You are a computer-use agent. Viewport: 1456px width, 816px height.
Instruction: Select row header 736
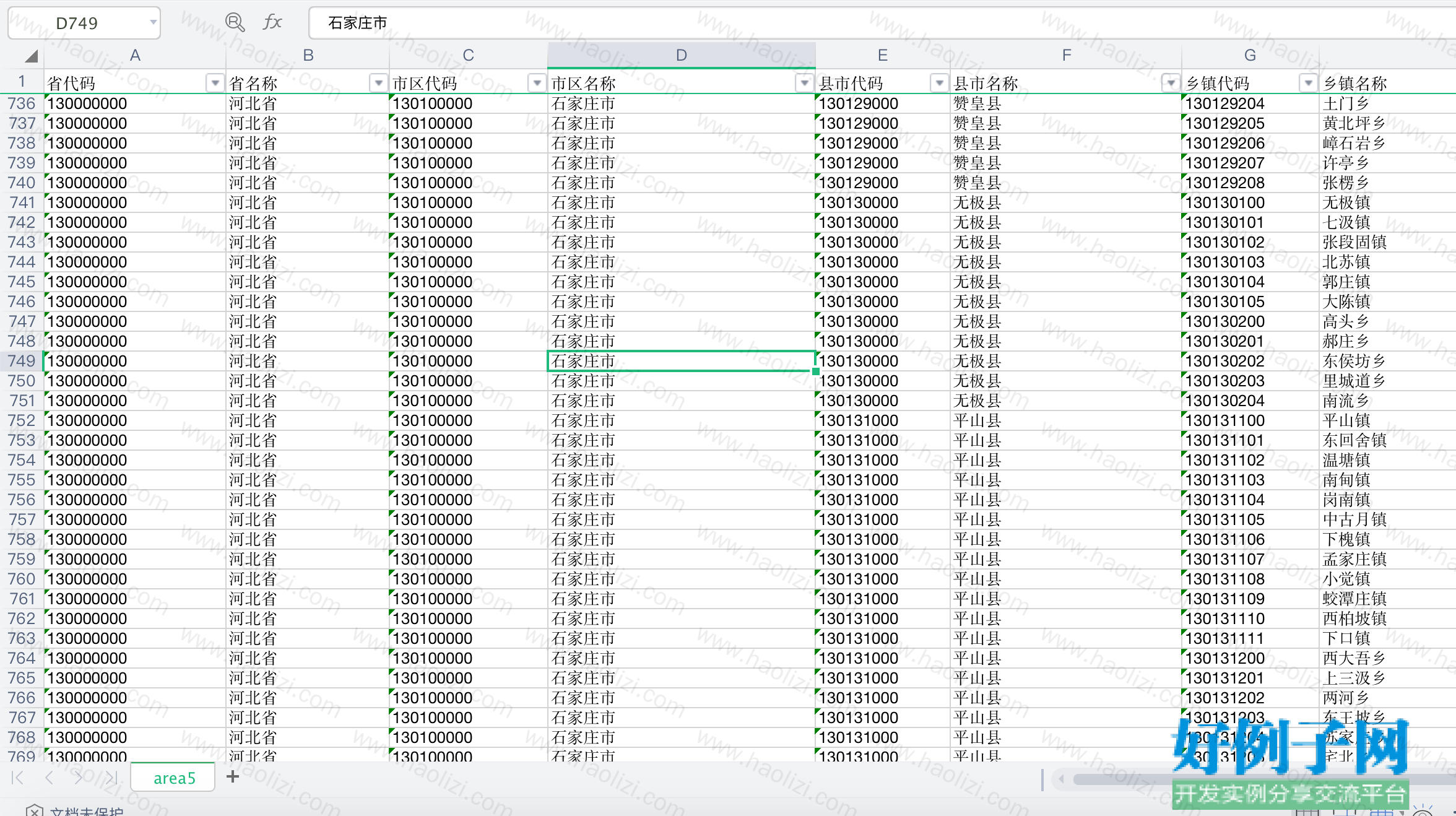(x=22, y=103)
